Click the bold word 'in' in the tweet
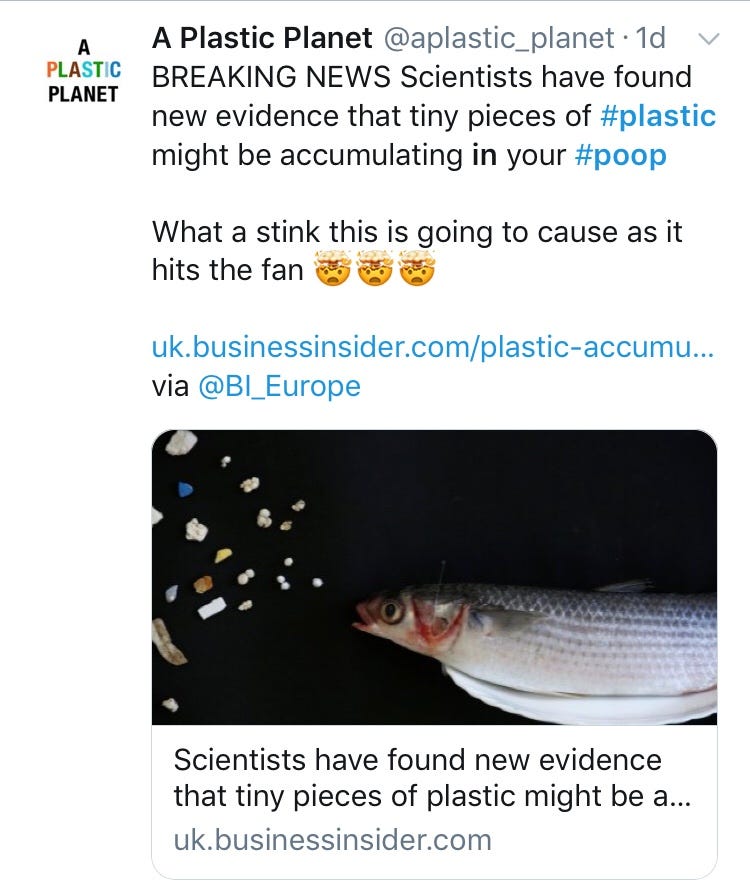 (x=484, y=156)
